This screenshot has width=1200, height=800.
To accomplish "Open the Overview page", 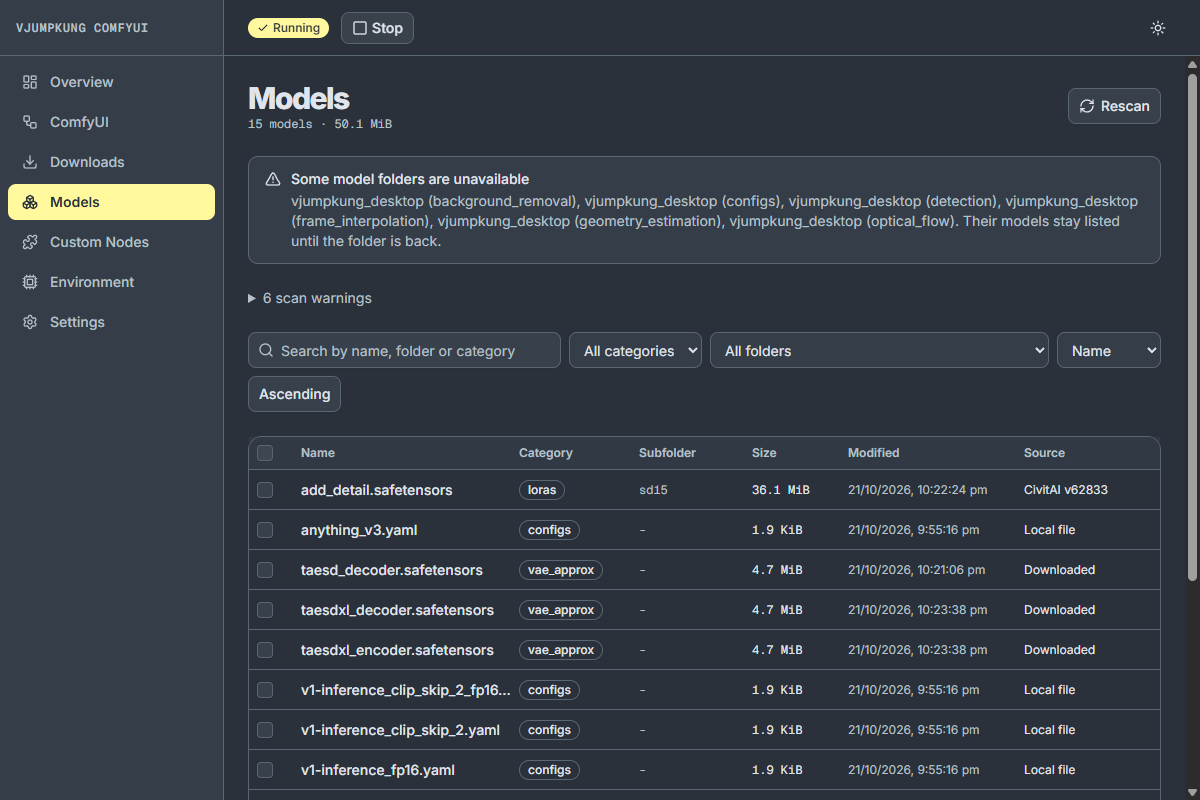I will (111, 82).
